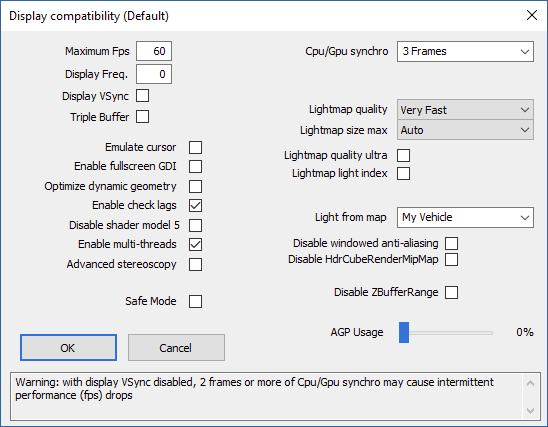Tick Optimize dynamic geometry
Image resolution: width=548 pixels, height=427 pixels.
point(195,186)
